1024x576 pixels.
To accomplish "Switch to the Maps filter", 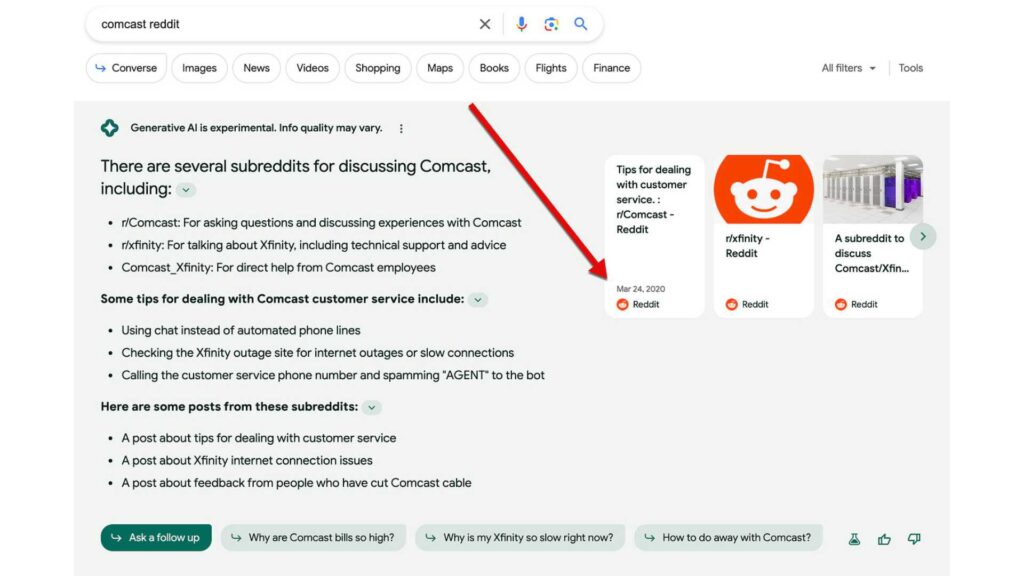I will (x=440, y=68).
